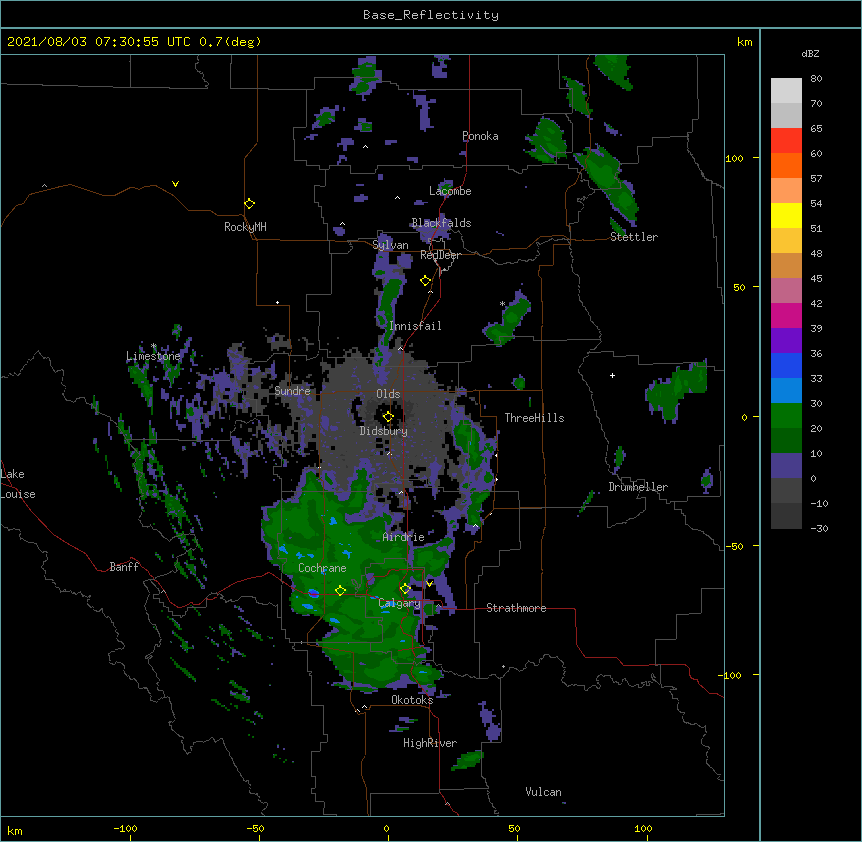Click the Didsbury town label
The width and height of the screenshot is (862, 842).
(x=384, y=431)
